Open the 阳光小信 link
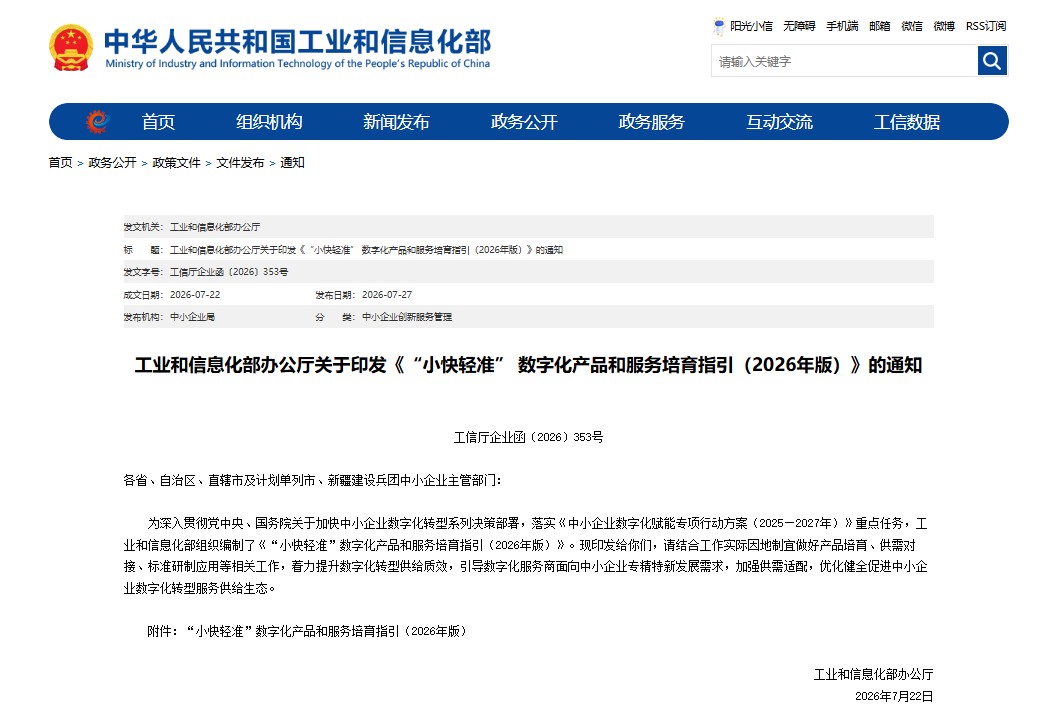This screenshot has width=1056, height=717. pos(752,26)
